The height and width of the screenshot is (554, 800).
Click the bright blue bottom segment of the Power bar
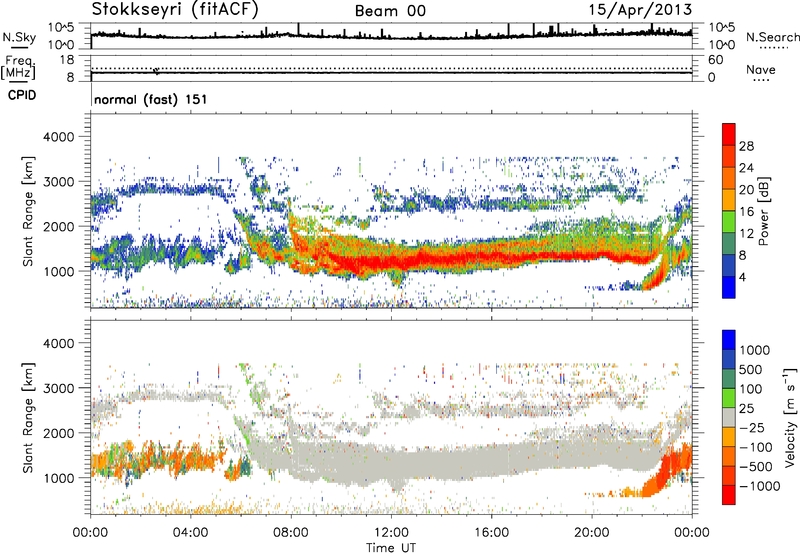[729, 287]
